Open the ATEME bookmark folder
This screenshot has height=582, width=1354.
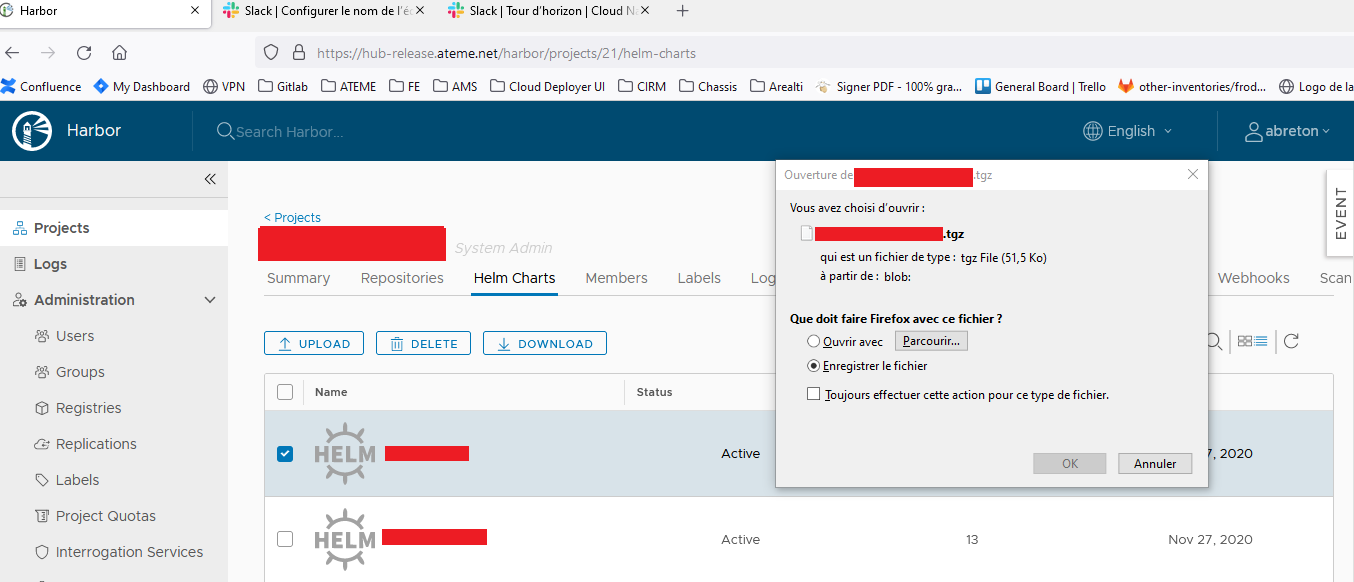[x=349, y=87]
